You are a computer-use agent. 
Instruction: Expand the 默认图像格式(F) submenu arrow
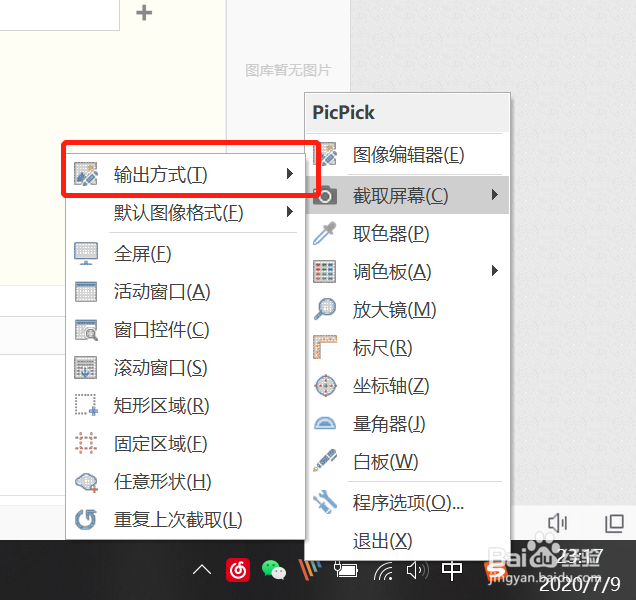tap(289, 211)
